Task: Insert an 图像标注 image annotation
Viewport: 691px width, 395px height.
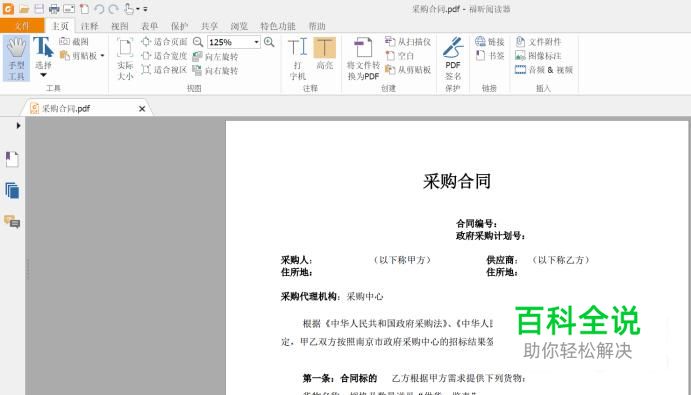Action: point(538,56)
